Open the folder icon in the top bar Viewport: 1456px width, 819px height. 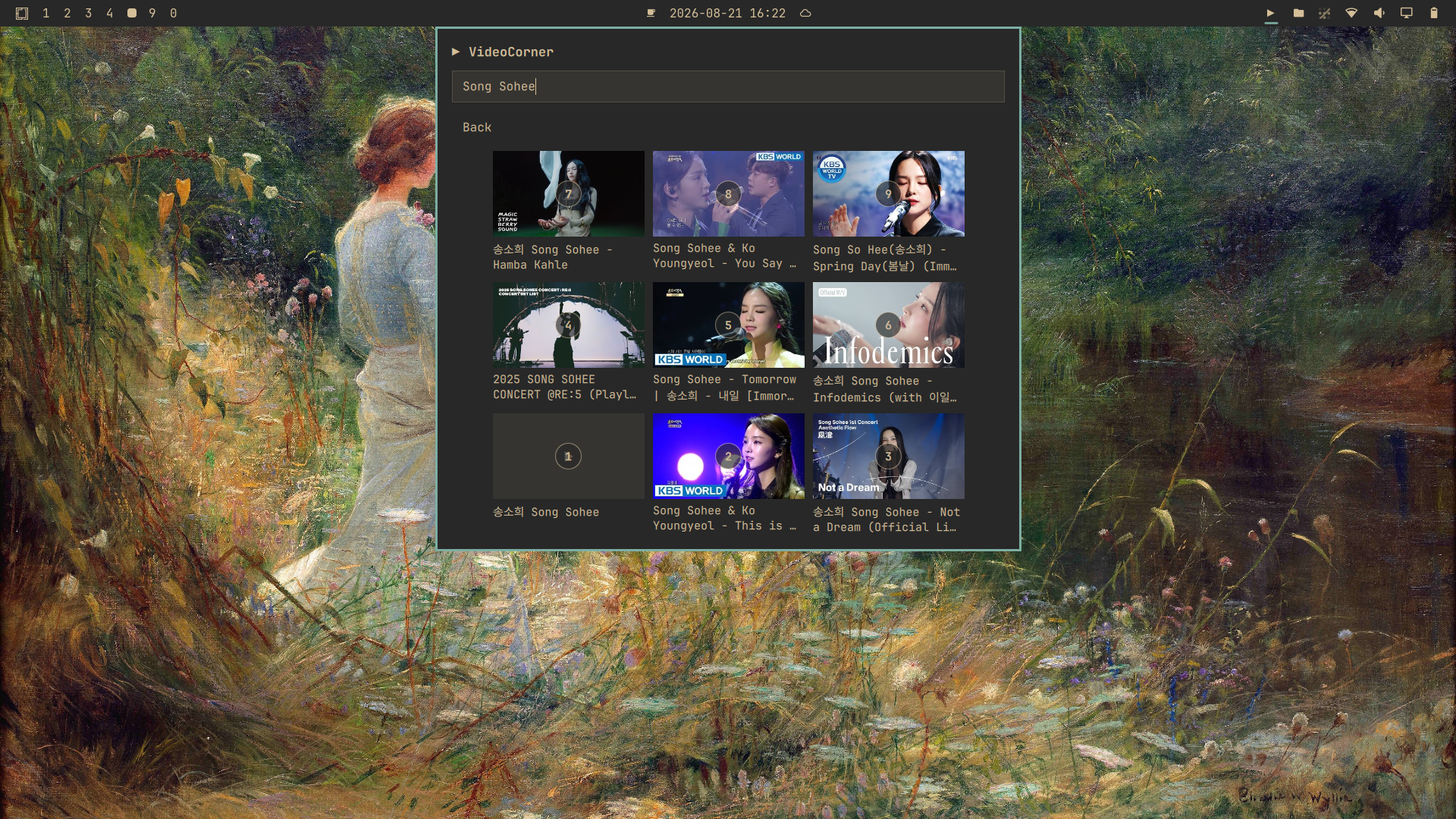(x=1298, y=13)
